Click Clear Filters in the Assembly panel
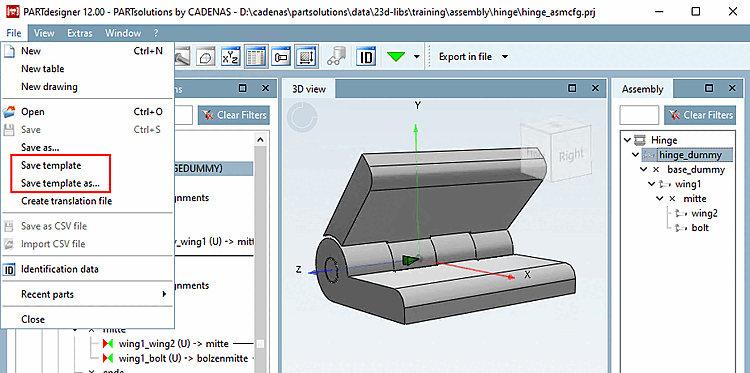750x373 pixels. tap(700, 115)
